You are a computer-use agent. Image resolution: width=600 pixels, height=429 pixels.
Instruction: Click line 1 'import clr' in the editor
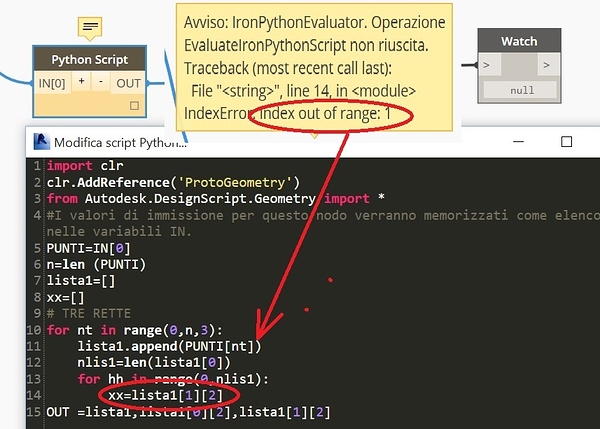(85, 166)
